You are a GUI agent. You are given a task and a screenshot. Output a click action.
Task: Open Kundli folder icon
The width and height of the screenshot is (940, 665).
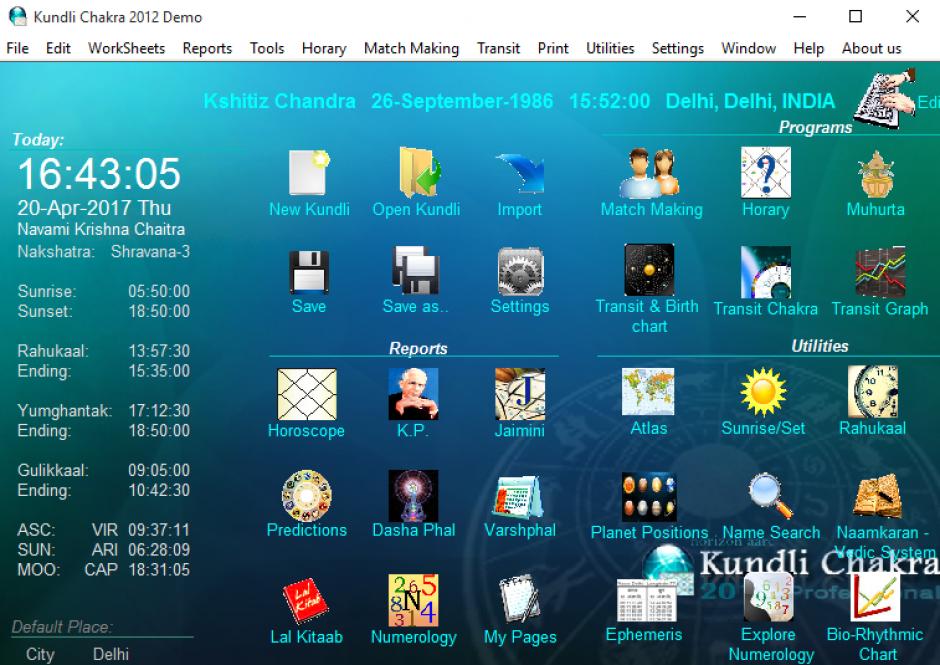pos(418,173)
